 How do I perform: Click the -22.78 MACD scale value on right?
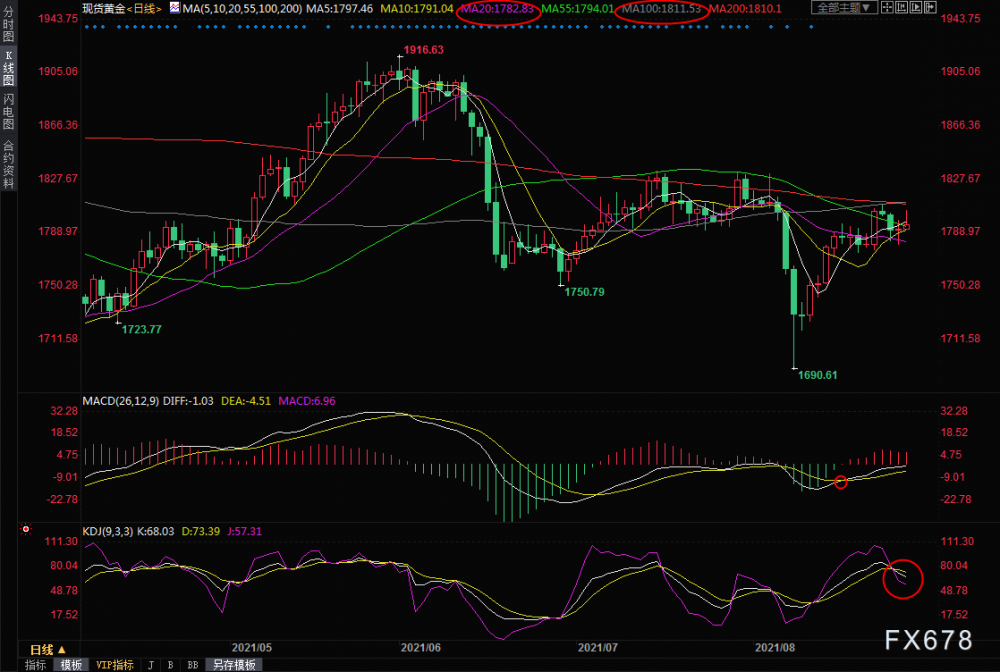point(955,499)
